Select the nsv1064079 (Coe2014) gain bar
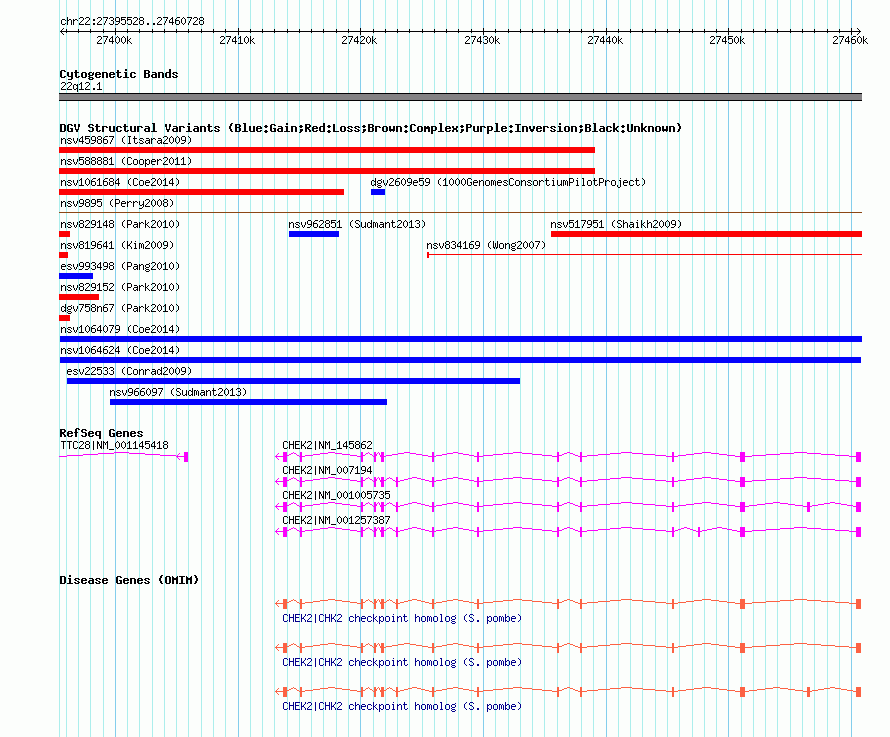The height and width of the screenshot is (737, 890). coord(460,339)
